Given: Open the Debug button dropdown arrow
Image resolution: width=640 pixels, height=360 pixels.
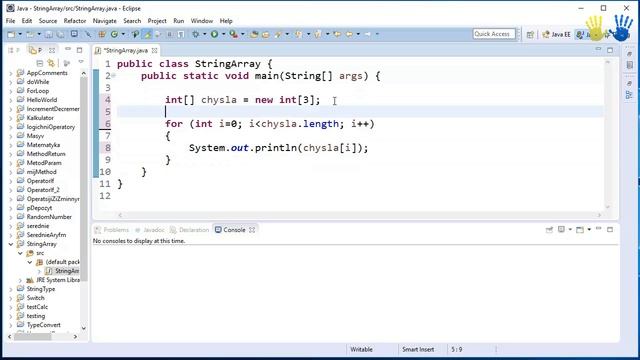Looking at the screenshot, I should coord(204,34).
